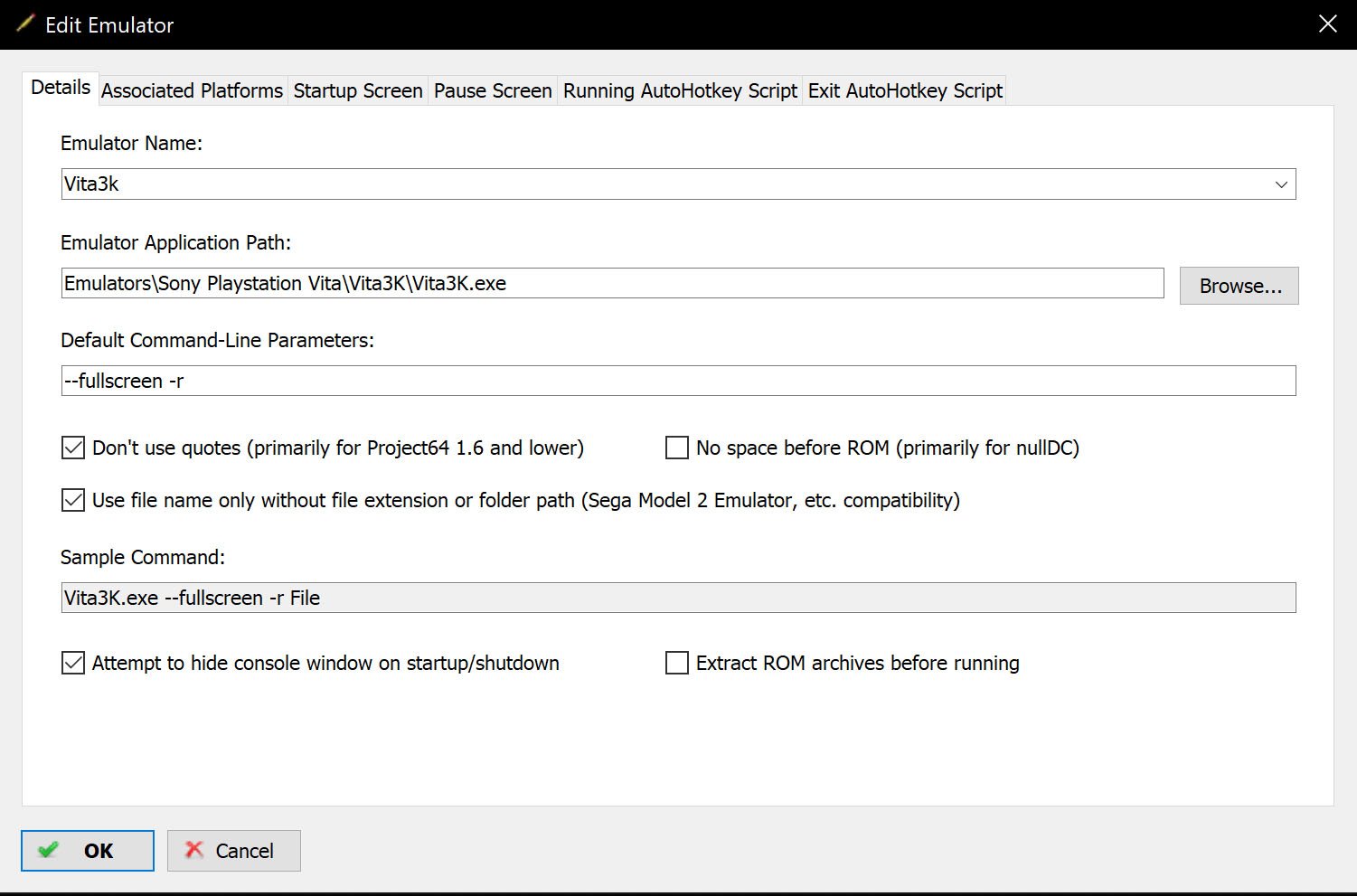Image resolution: width=1357 pixels, height=896 pixels.
Task: Toggle Attempt to hide console window
Action: click(x=73, y=663)
